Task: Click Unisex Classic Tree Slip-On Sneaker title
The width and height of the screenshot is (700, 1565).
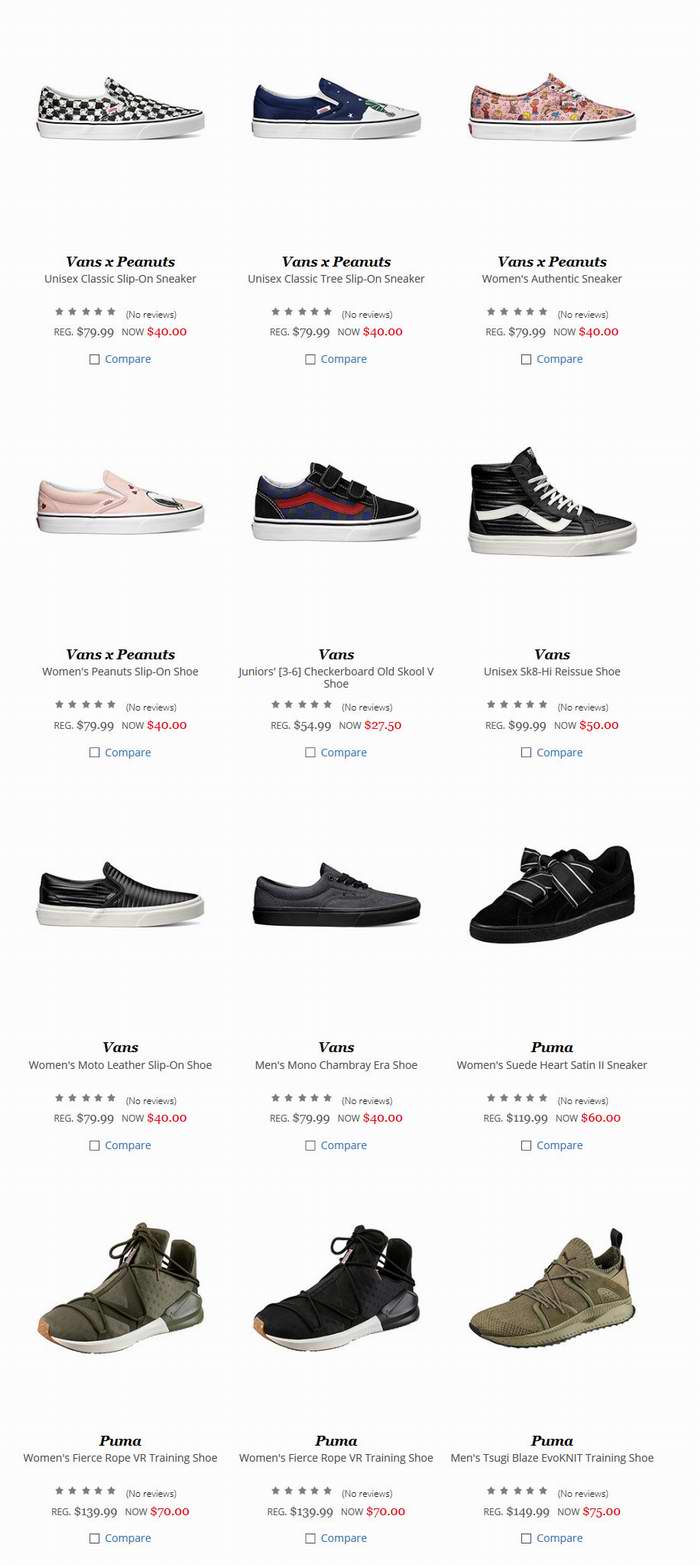Action: [336, 279]
